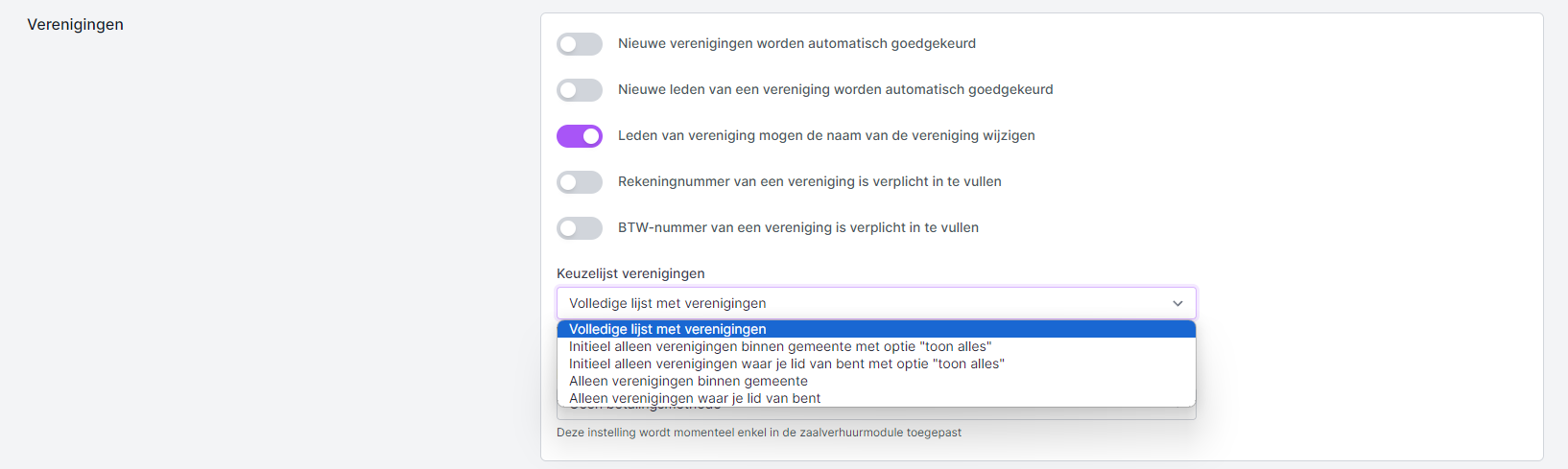
Task: Click label "BTW-nummer van een vereniging is verplicht"
Action: pos(797,228)
